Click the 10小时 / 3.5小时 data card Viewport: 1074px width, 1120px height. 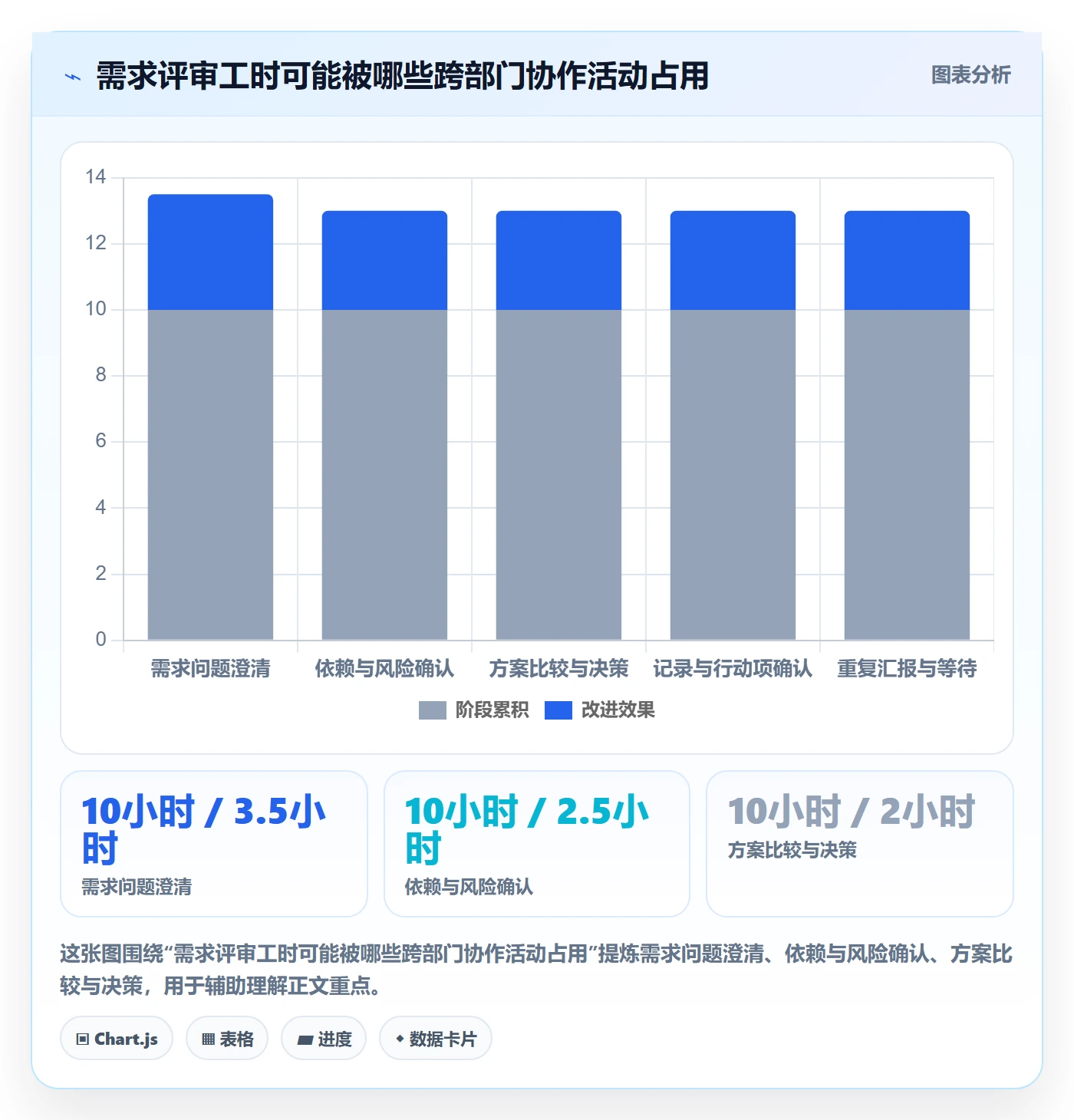[214, 844]
